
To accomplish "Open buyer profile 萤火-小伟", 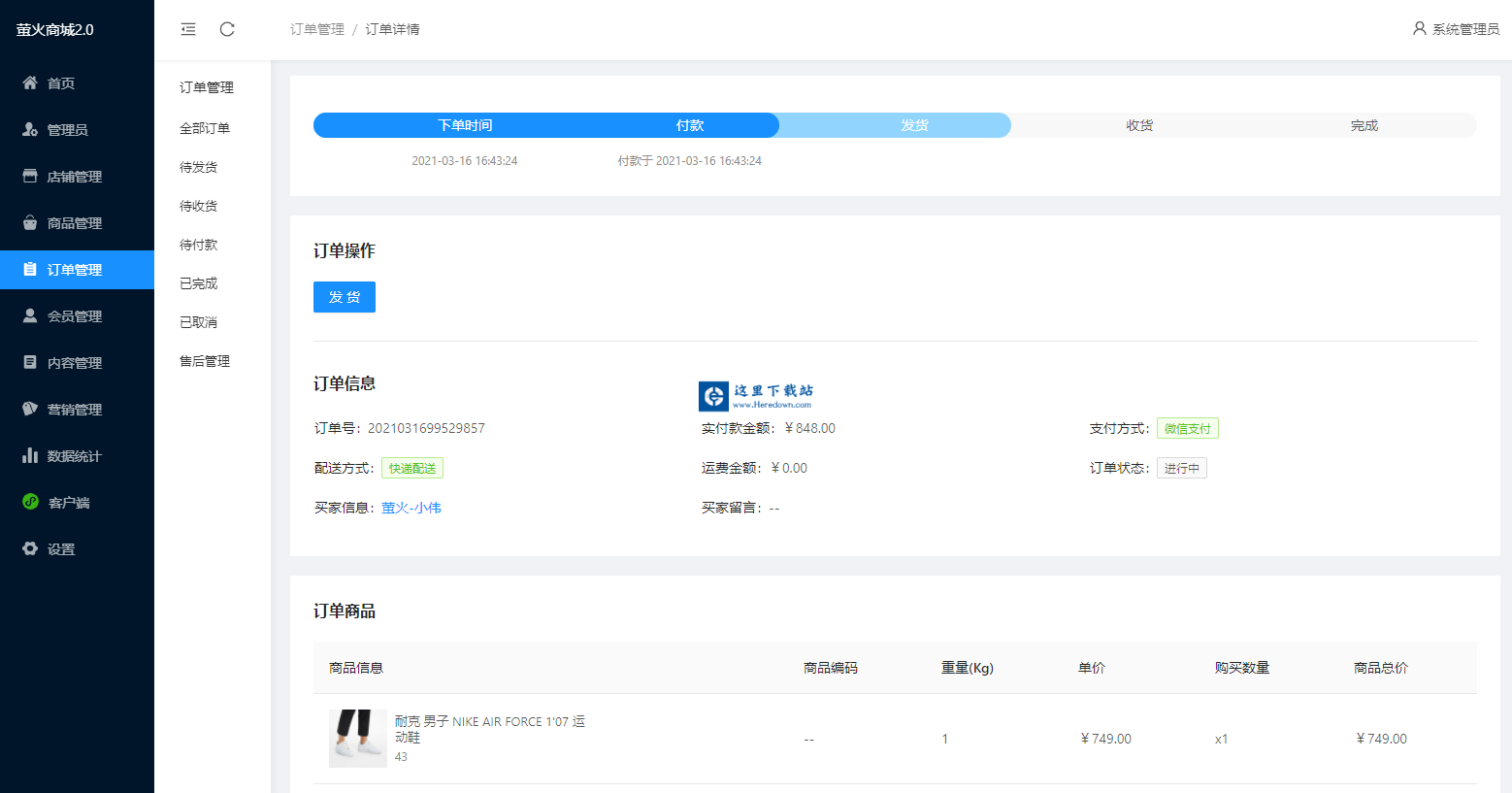I will click(411, 507).
